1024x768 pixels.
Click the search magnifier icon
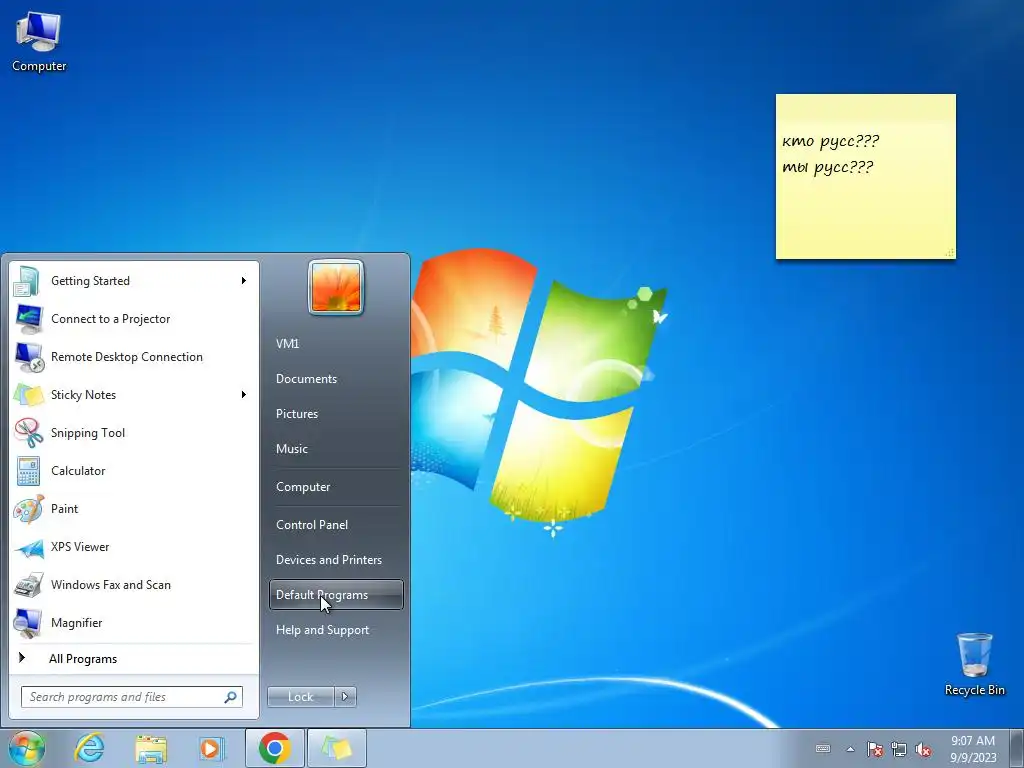pyautogui.click(x=231, y=697)
